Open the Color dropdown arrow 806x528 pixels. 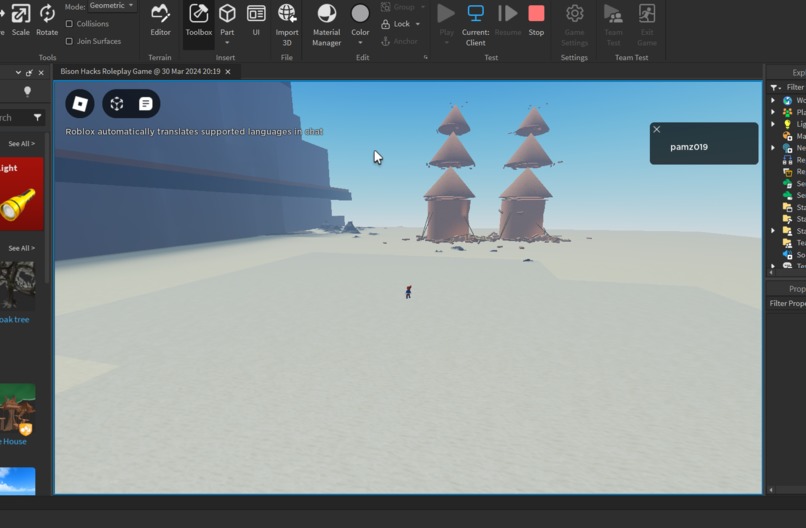[x=360, y=43]
